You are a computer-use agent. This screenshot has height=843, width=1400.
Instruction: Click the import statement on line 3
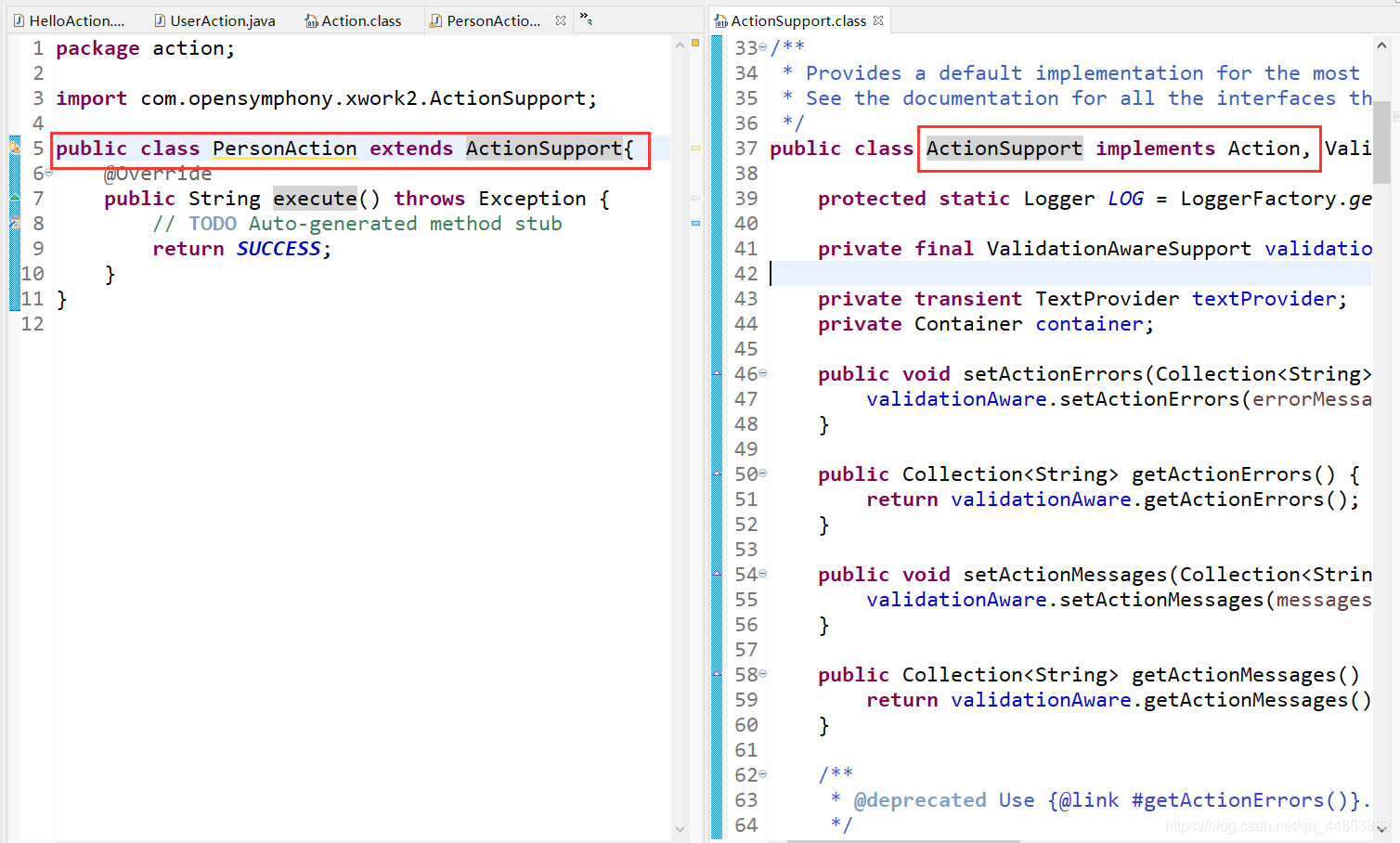coord(327,98)
